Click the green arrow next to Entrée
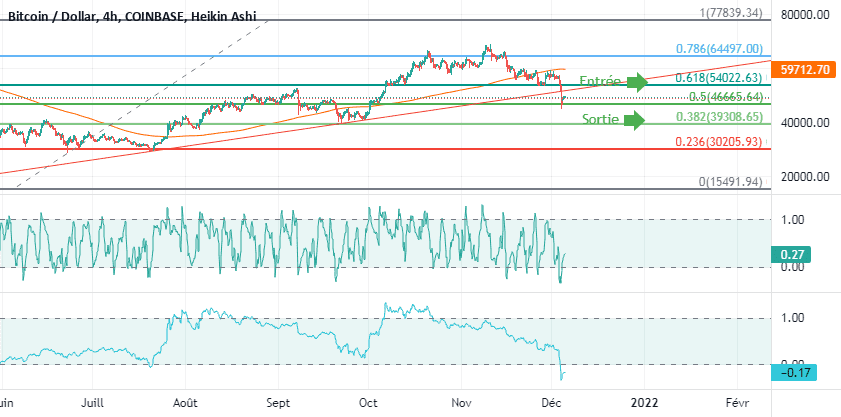 tap(638, 82)
